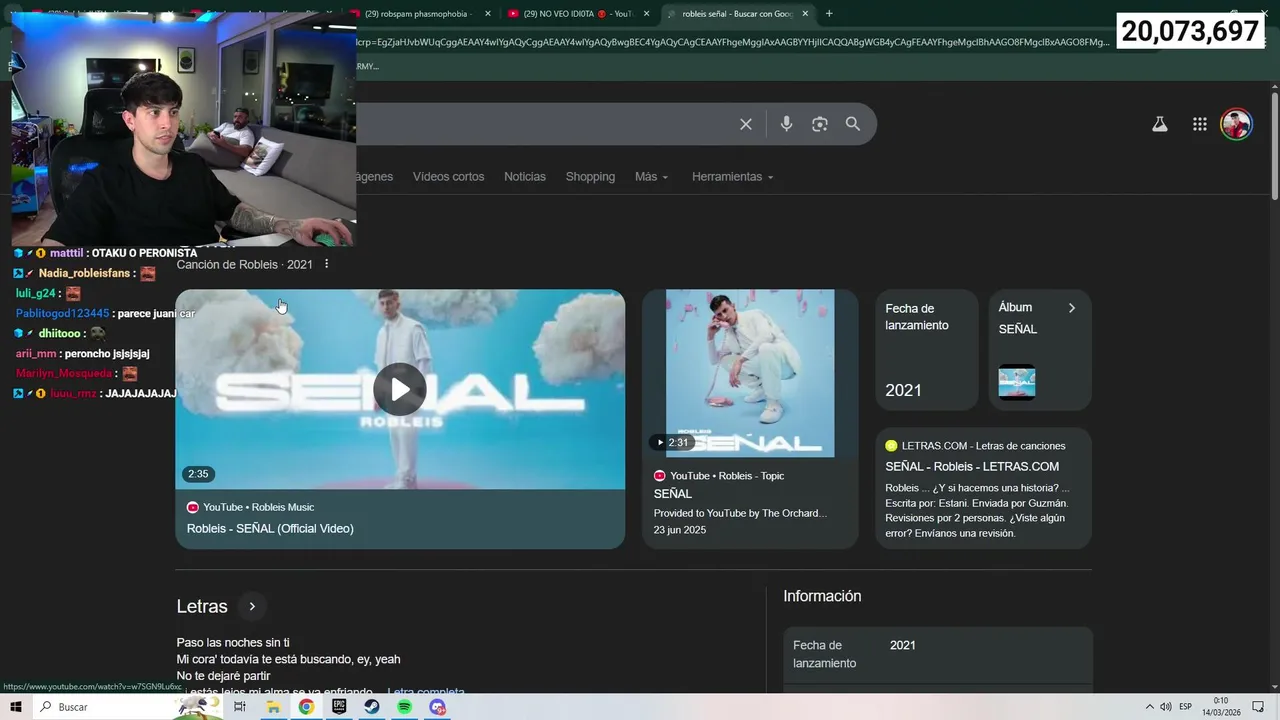Click chat username Marilyn_Mesqueda

click(64, 373)
